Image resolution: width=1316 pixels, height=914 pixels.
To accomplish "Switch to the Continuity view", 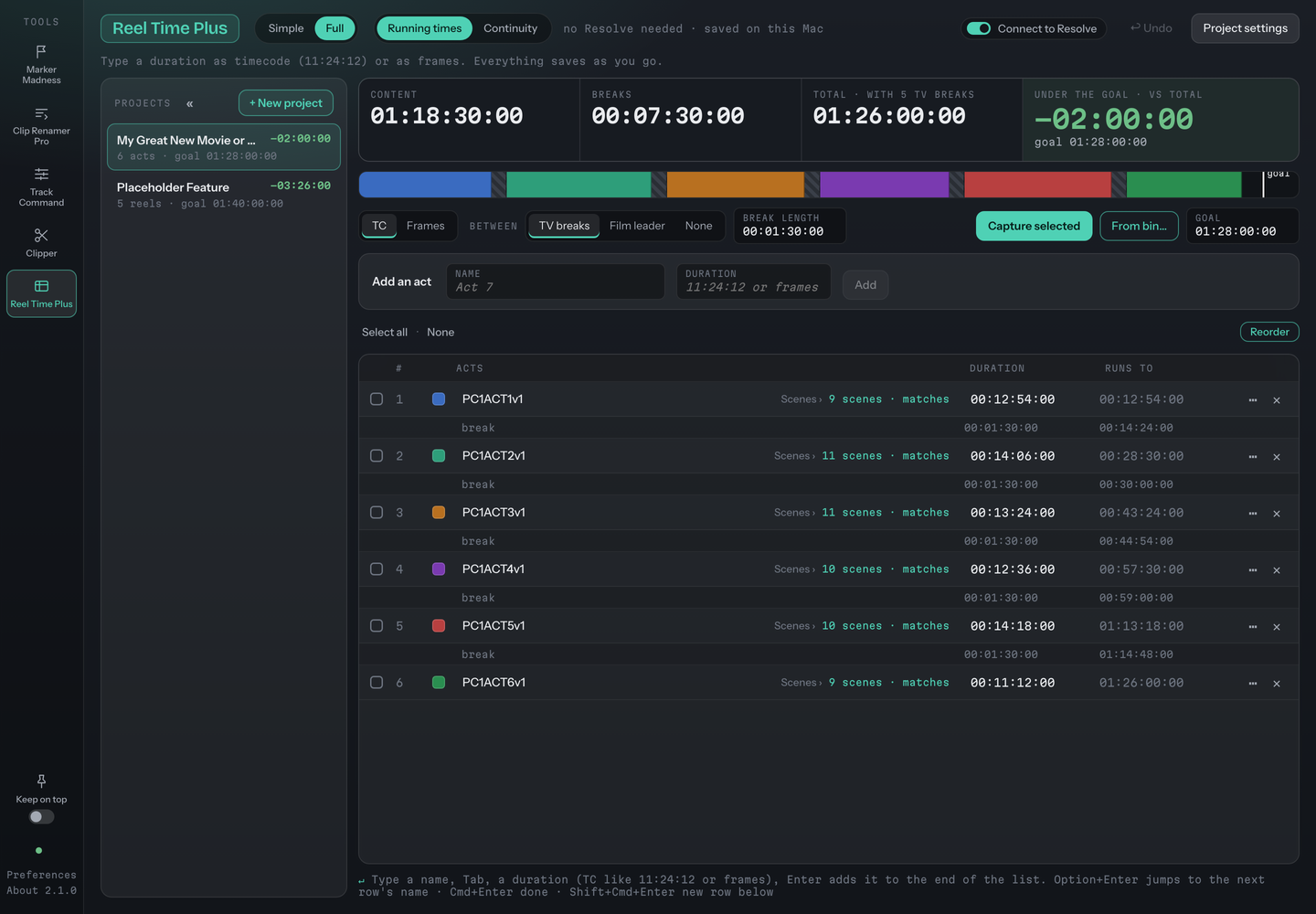I will tap(510, 28).
